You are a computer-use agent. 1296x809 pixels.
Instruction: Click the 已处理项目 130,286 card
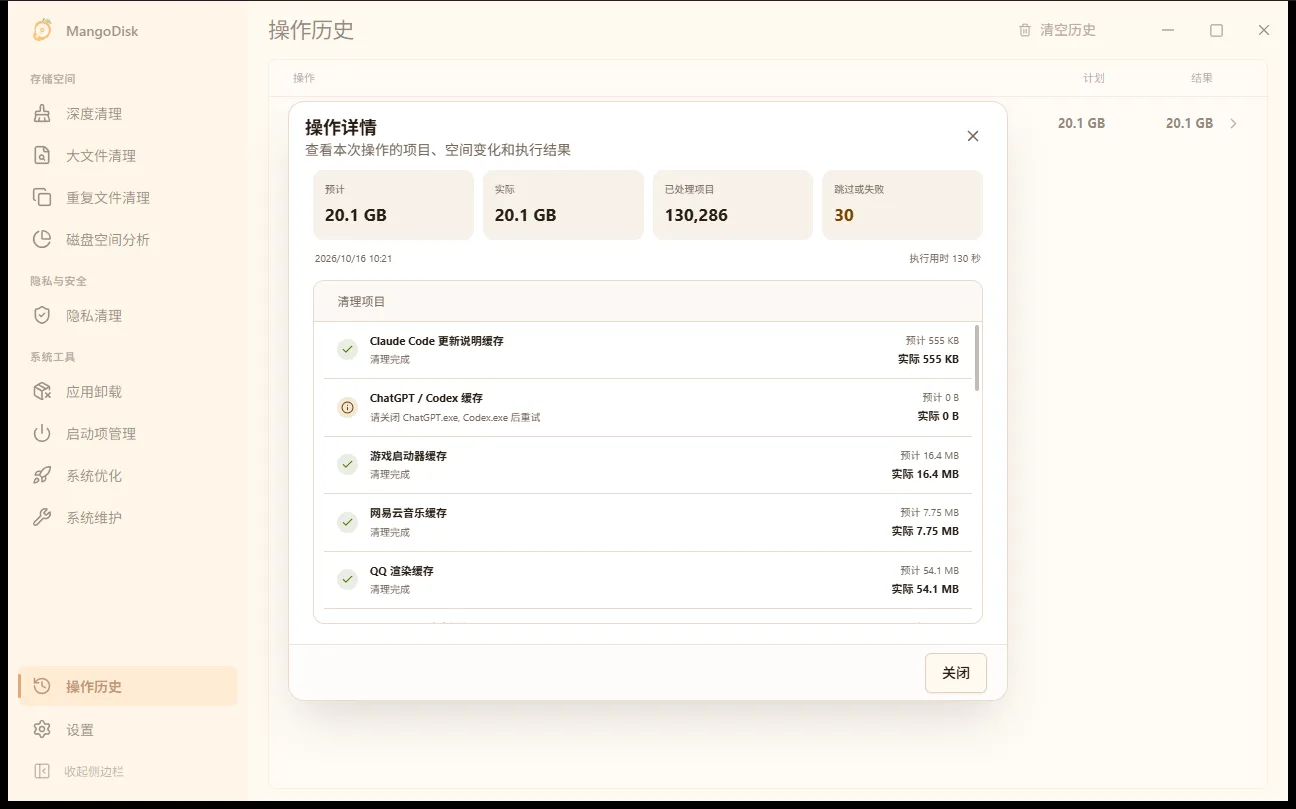(x=733, y=205)
